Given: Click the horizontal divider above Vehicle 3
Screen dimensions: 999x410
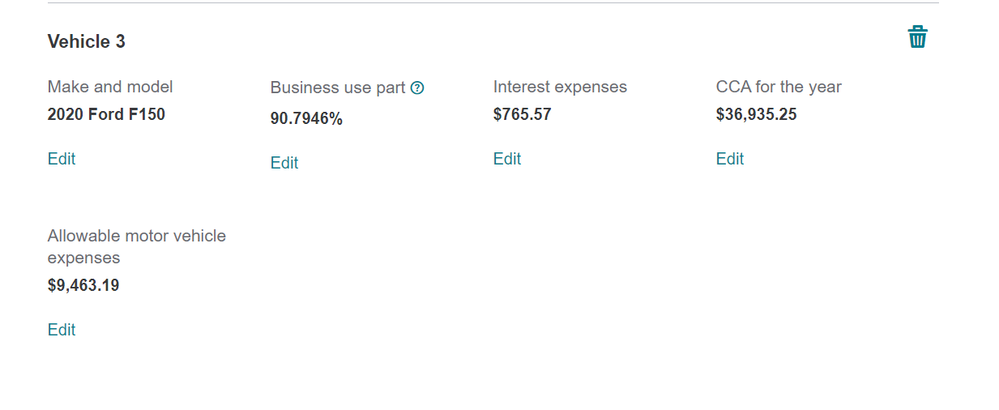Looking at the screenshot, I should [493, 3].
